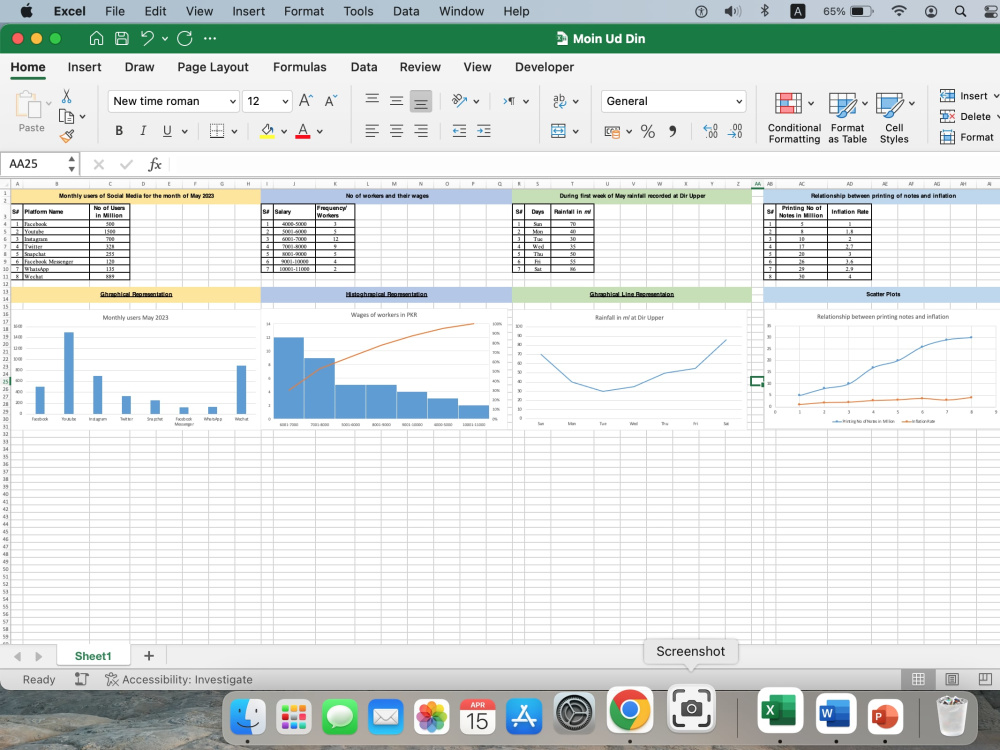Apply percent style format

(647, 131)
